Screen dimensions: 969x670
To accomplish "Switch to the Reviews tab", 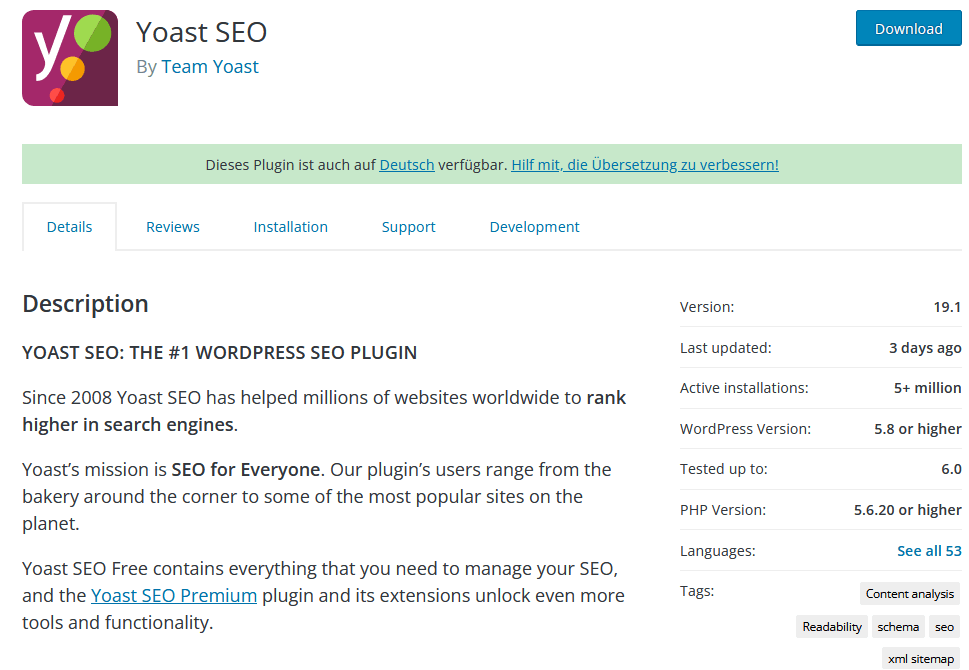I will coord(172,227).
